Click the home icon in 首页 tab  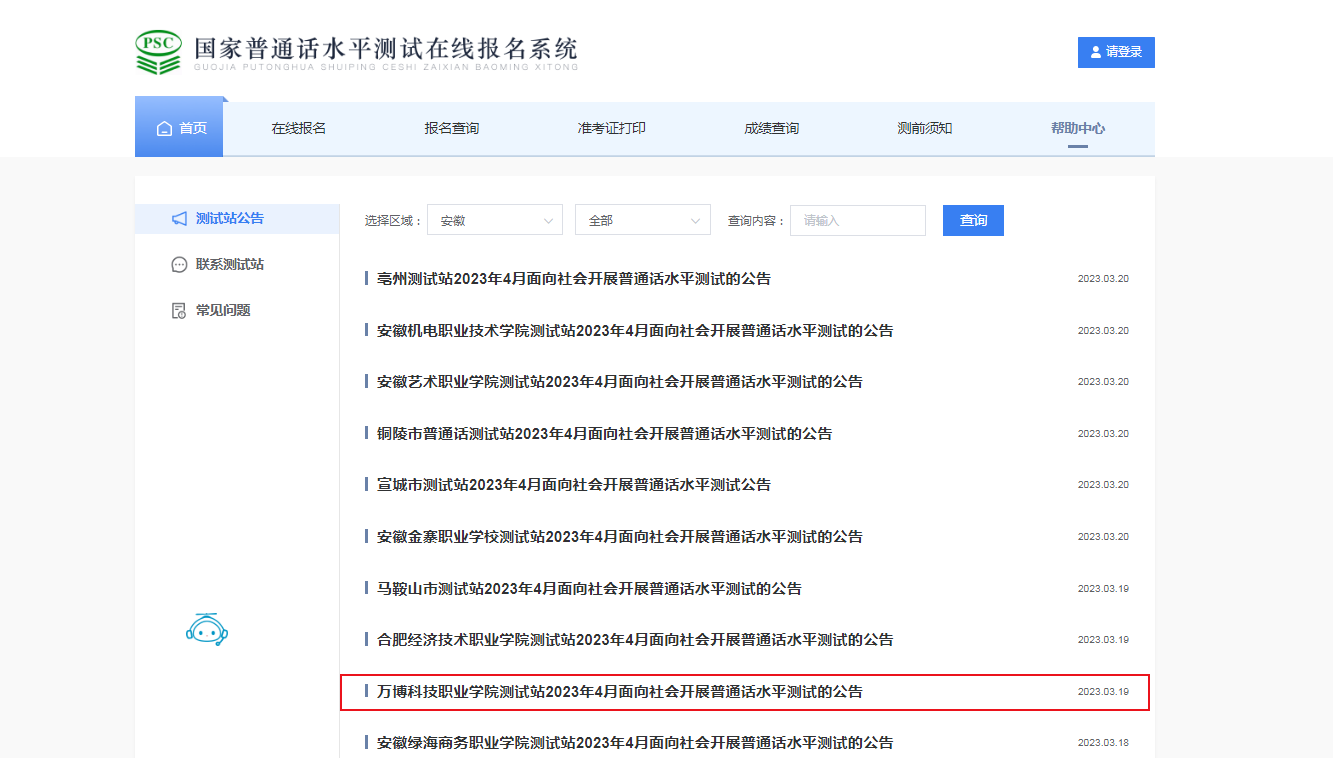click(x=164, y=128)
